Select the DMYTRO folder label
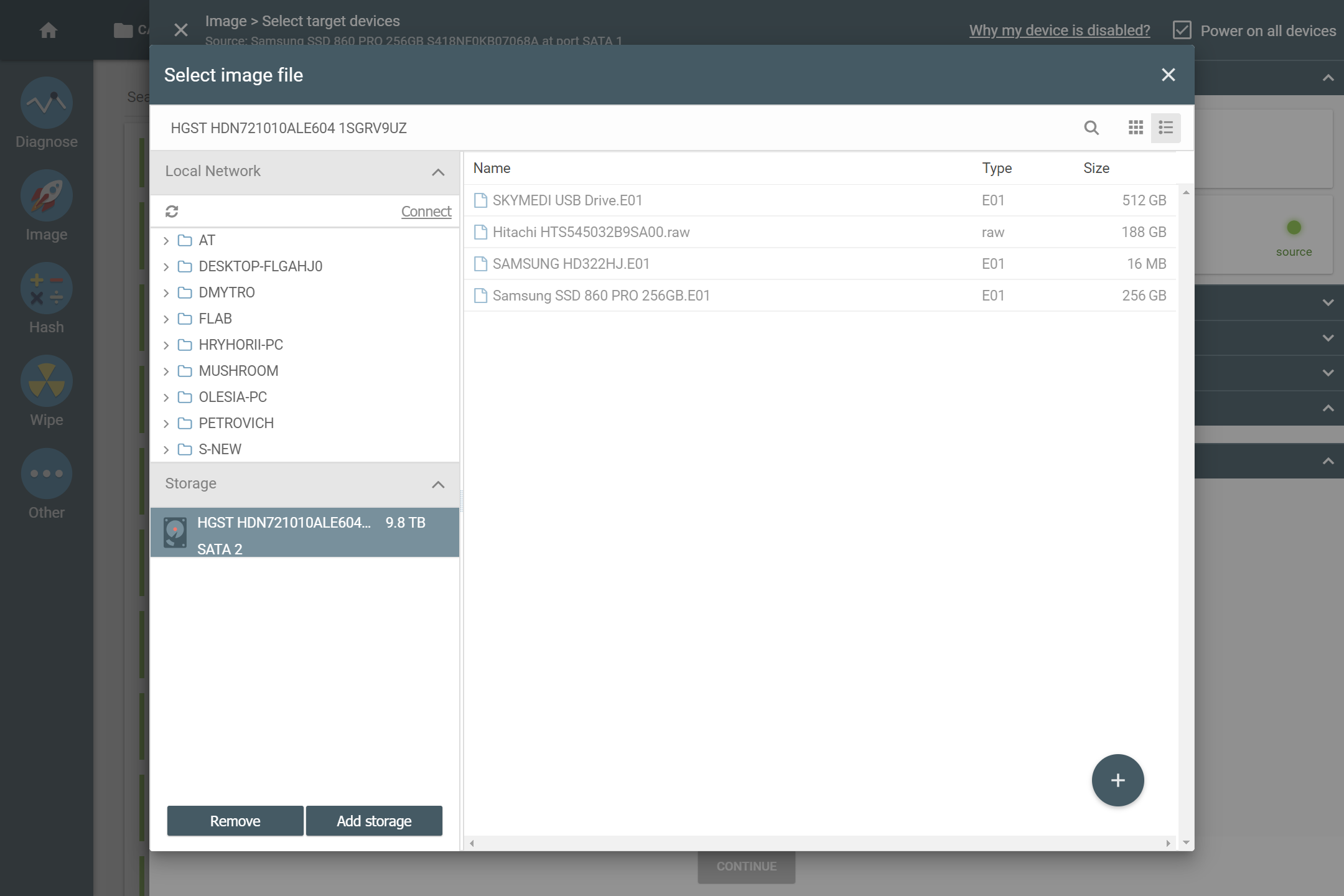 tap(226, 292)
